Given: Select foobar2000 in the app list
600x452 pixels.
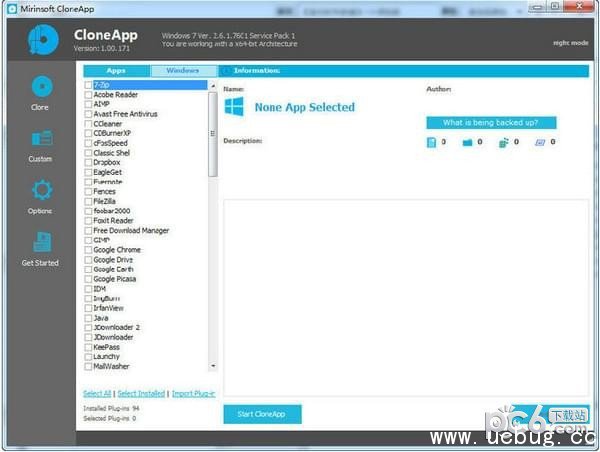Looking at the screenshot, I should [x=112, y=211].
